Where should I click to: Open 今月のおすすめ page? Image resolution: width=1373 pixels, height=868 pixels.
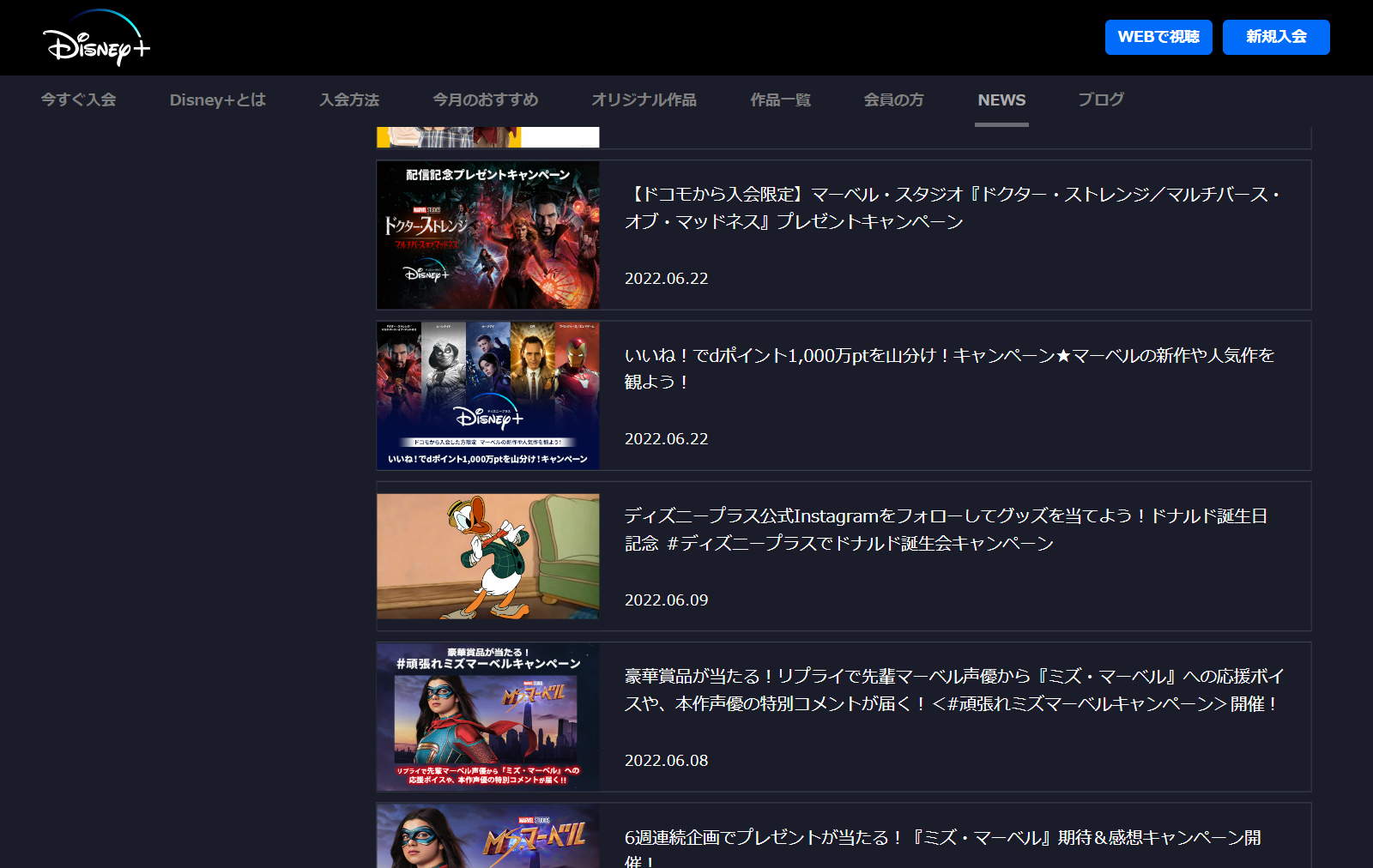pyautogui.click(x=485, y=99)
